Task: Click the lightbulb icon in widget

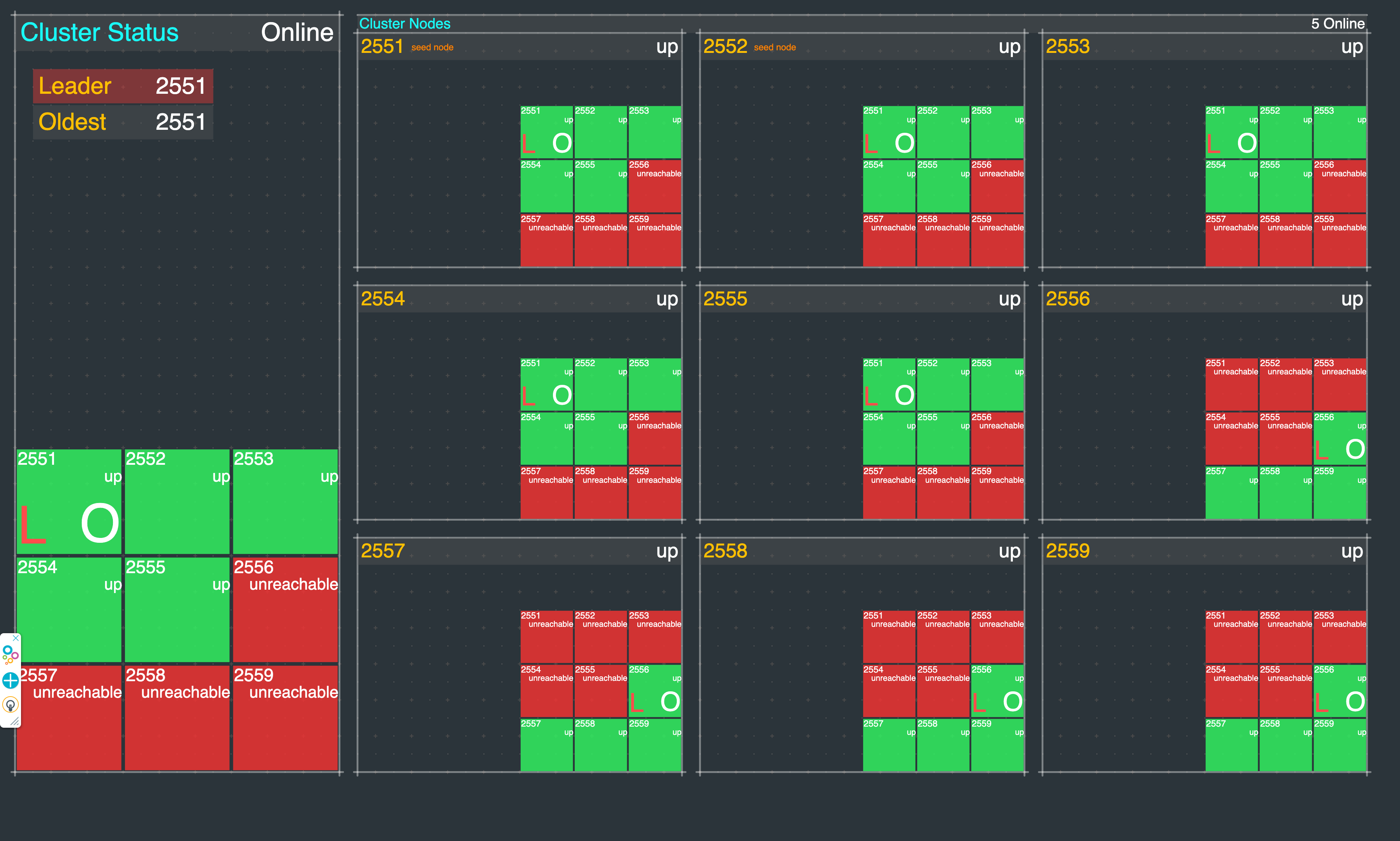Action: pos(10,704)
